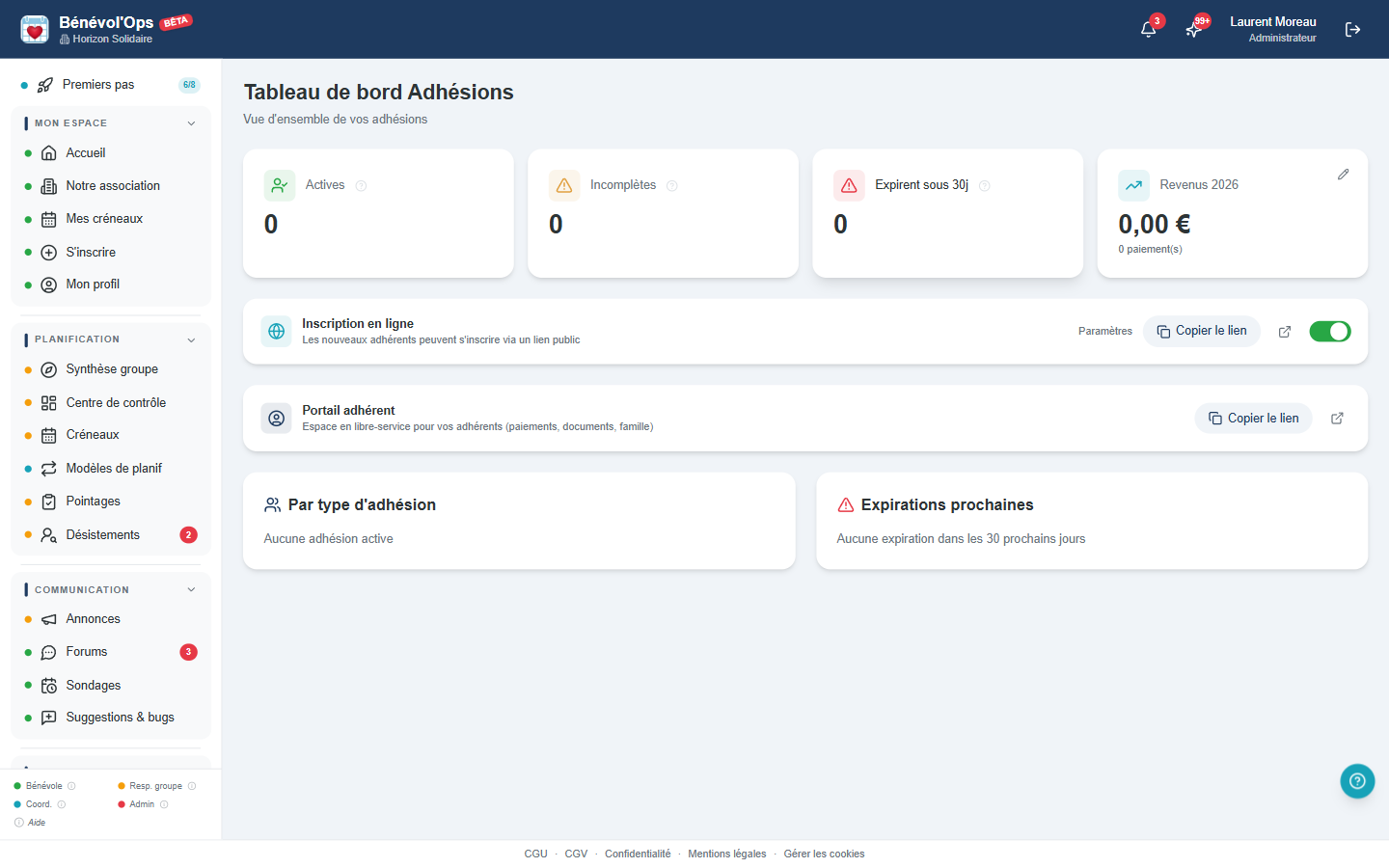Viewport: 1389px width, 868px height.
Task: Open Pointages menu item
Action: point(110,502)
